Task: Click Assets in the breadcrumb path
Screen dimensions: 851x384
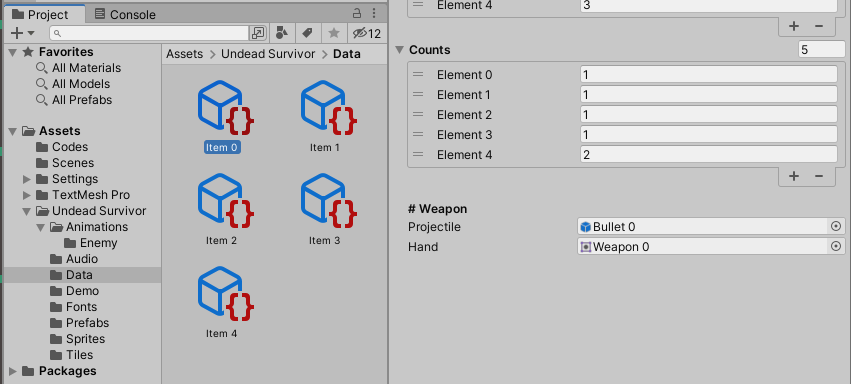Action: coord(185,54)
